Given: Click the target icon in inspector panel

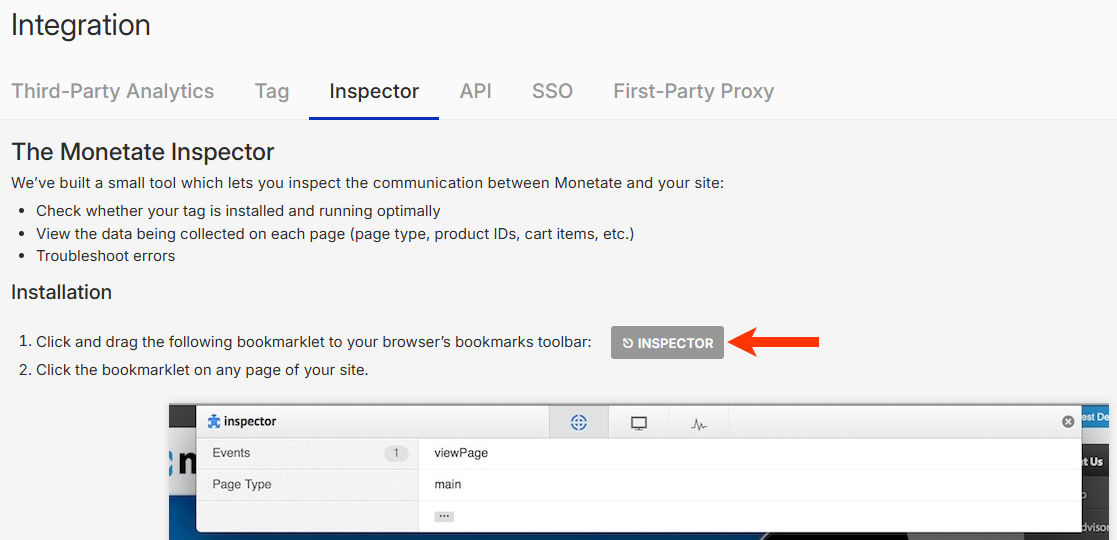Looking at the screenshot, I should point(578,422).
